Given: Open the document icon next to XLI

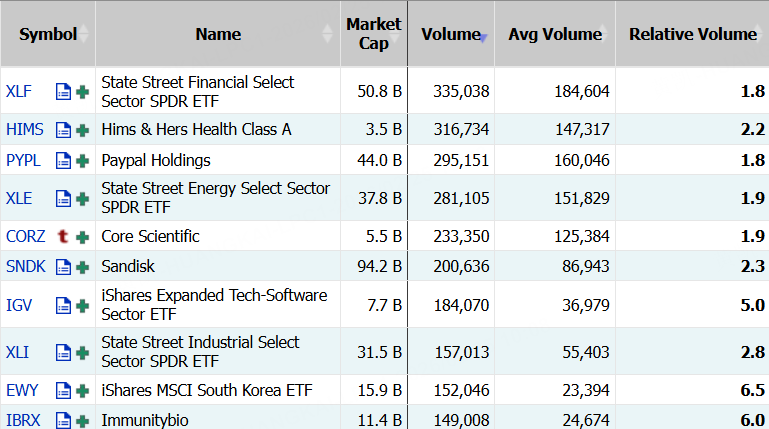Looking at the screenshot, I should coord(63,351).
